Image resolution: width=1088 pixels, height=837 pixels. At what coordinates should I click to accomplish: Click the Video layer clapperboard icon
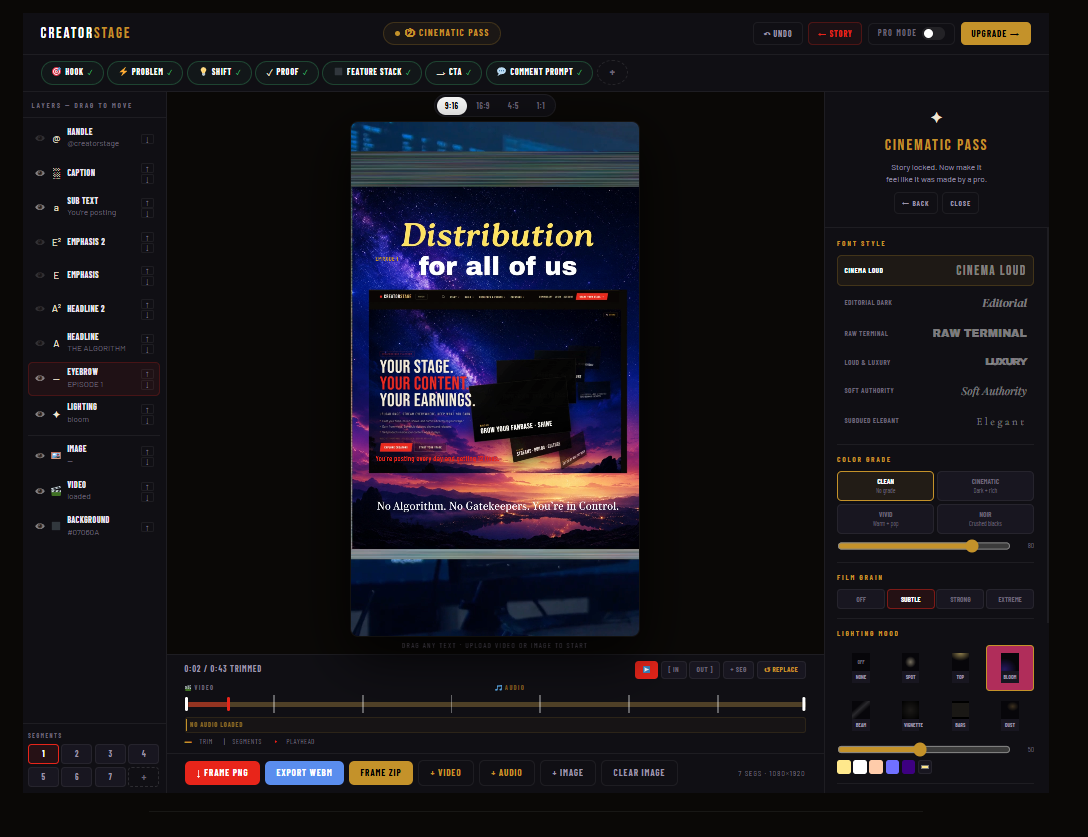point(56,491)
